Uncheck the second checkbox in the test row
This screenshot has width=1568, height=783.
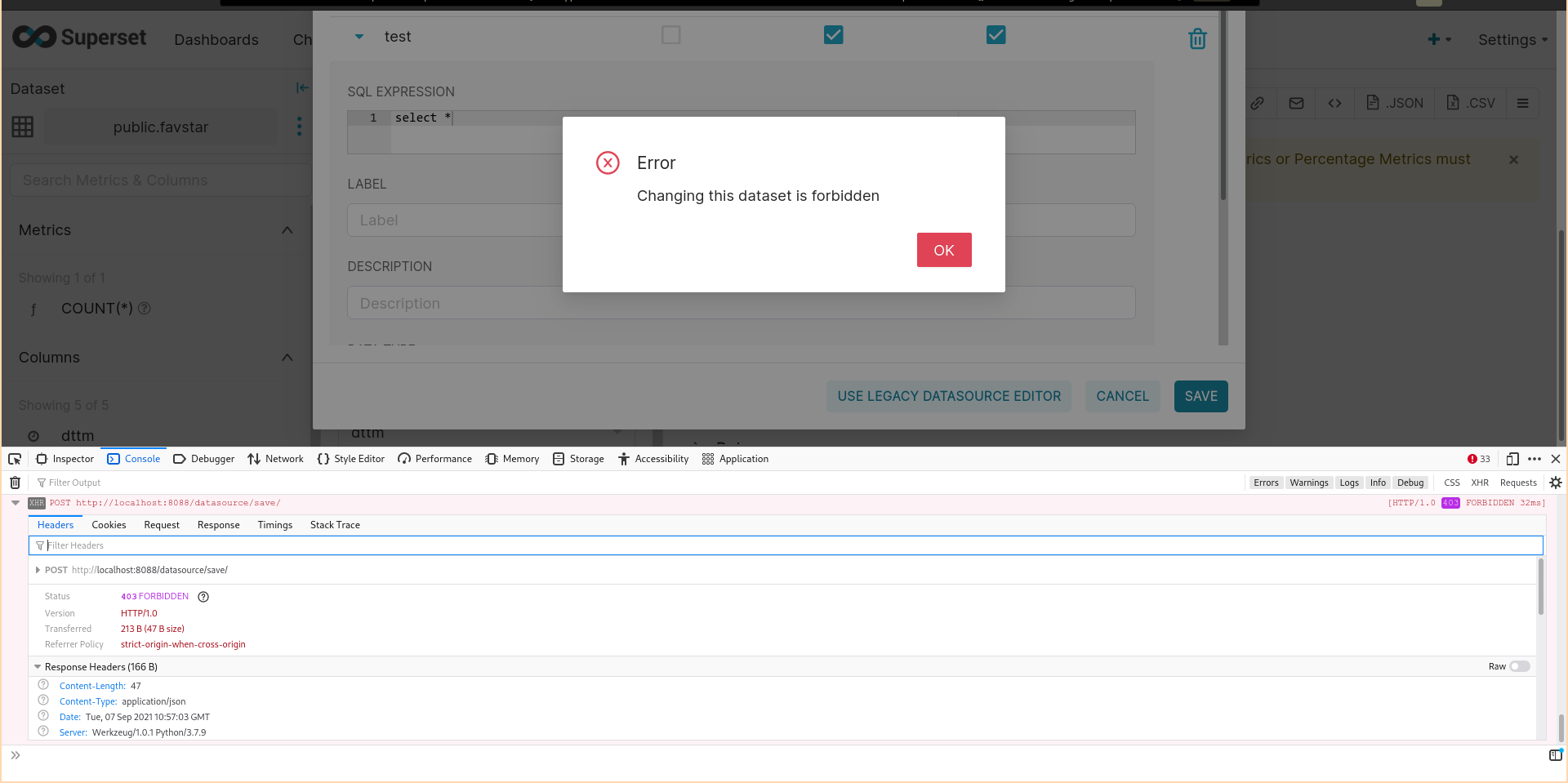pyautogui.click(x=833, y=35)
